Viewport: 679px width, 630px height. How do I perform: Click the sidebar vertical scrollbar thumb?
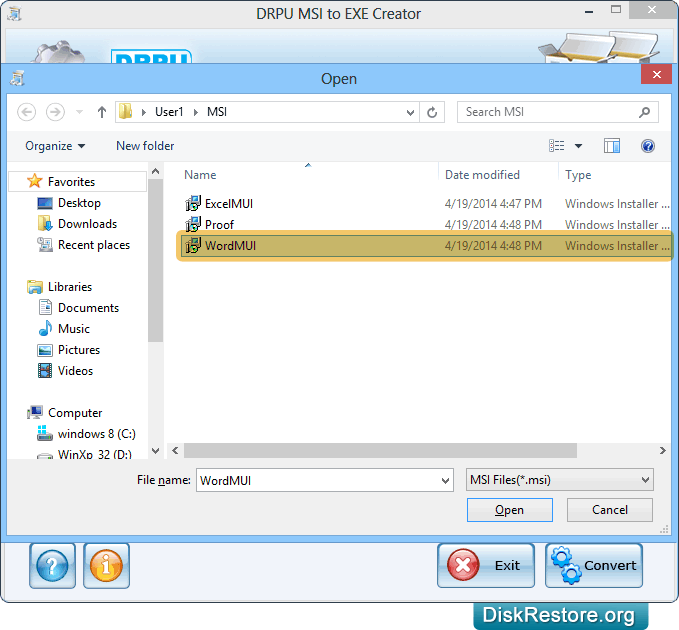(x=155, y=260)
